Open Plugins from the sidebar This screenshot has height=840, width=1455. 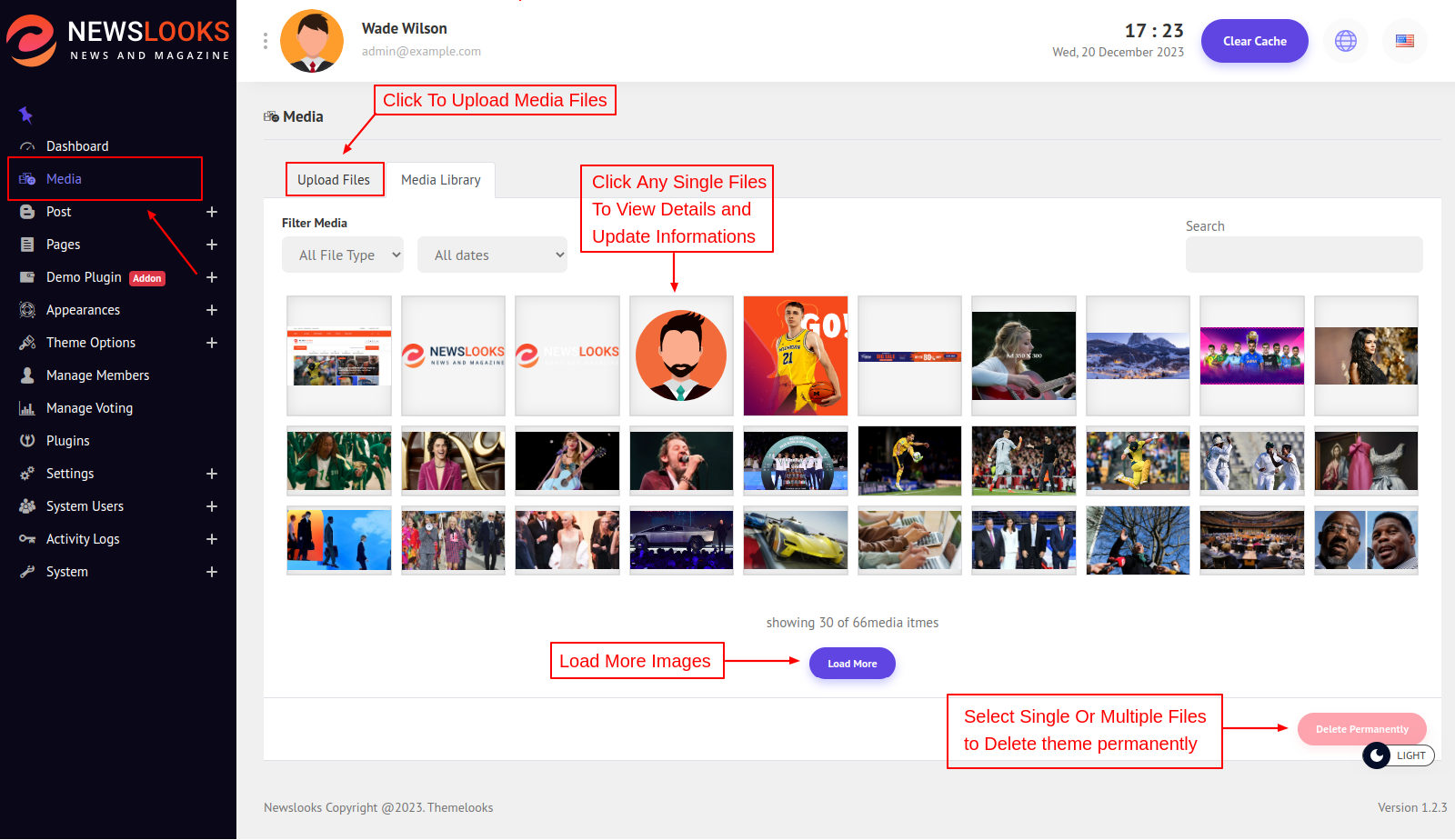tap(67, 441)
